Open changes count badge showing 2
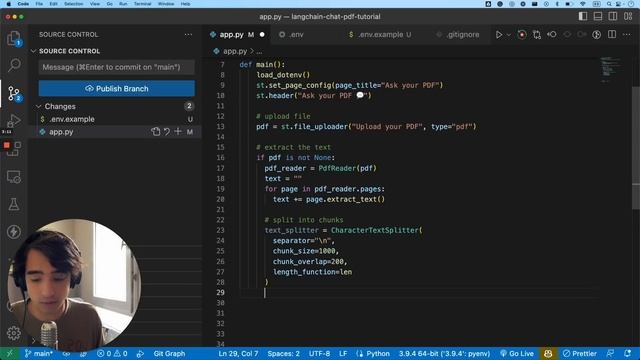 pos(189,106)
